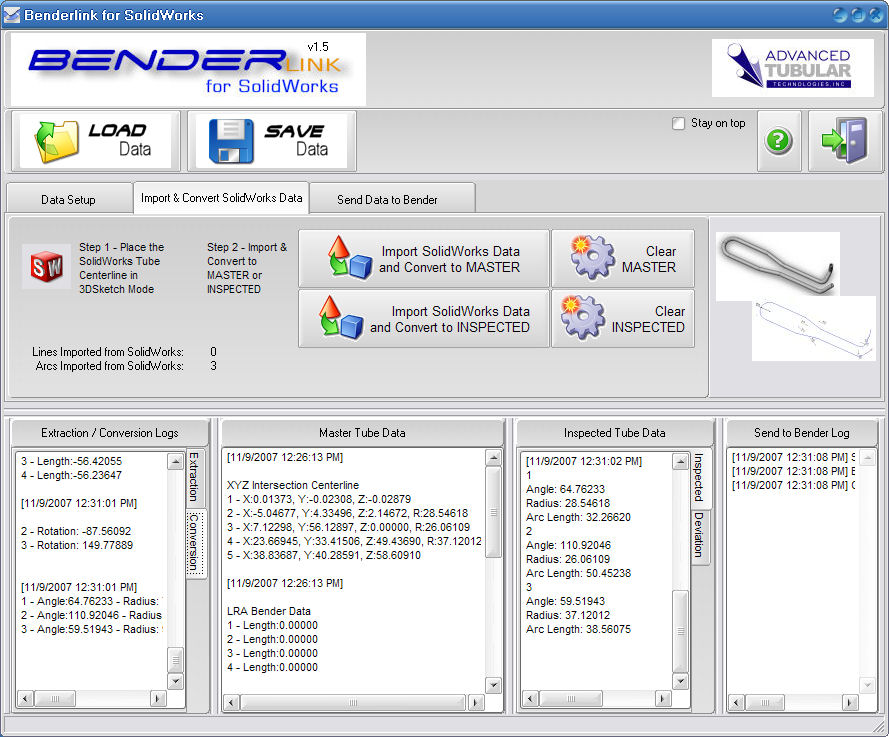Viewport: 889px width, 737px height.
Task: Click the SolidWorks SW logo icon
Action: (x=46, y=267)
